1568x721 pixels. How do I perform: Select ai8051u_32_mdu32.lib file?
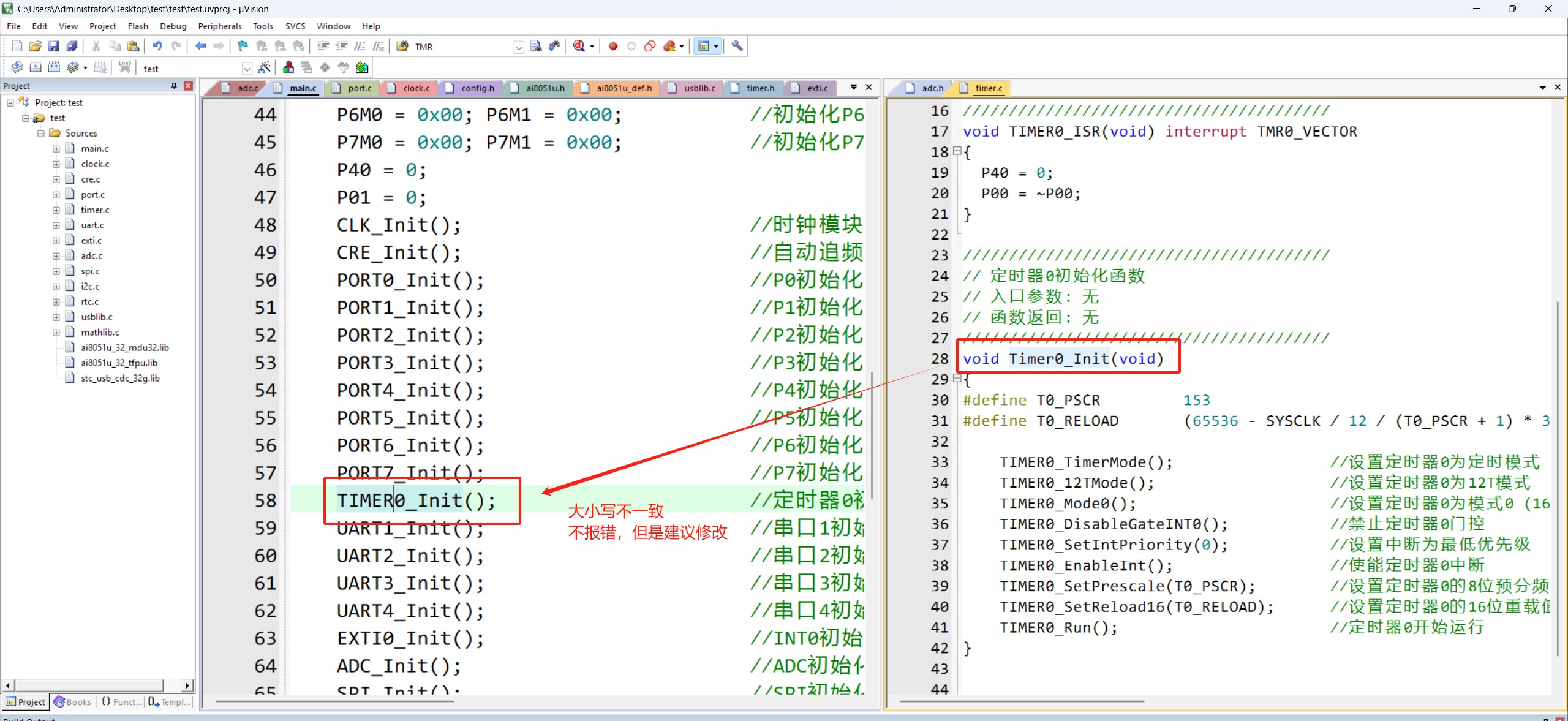pos(125,348)
